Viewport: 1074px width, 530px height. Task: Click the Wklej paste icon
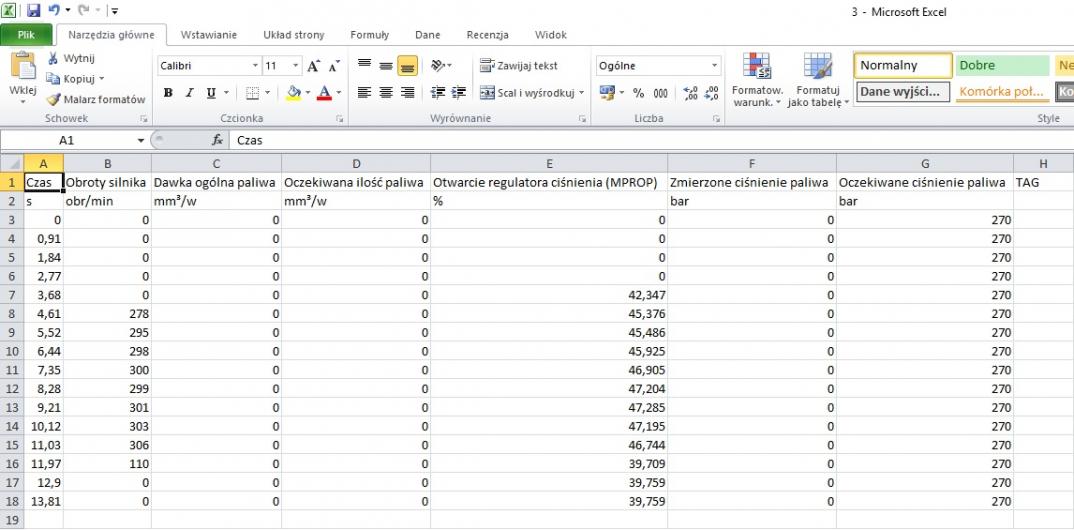(x=22, y=68)
